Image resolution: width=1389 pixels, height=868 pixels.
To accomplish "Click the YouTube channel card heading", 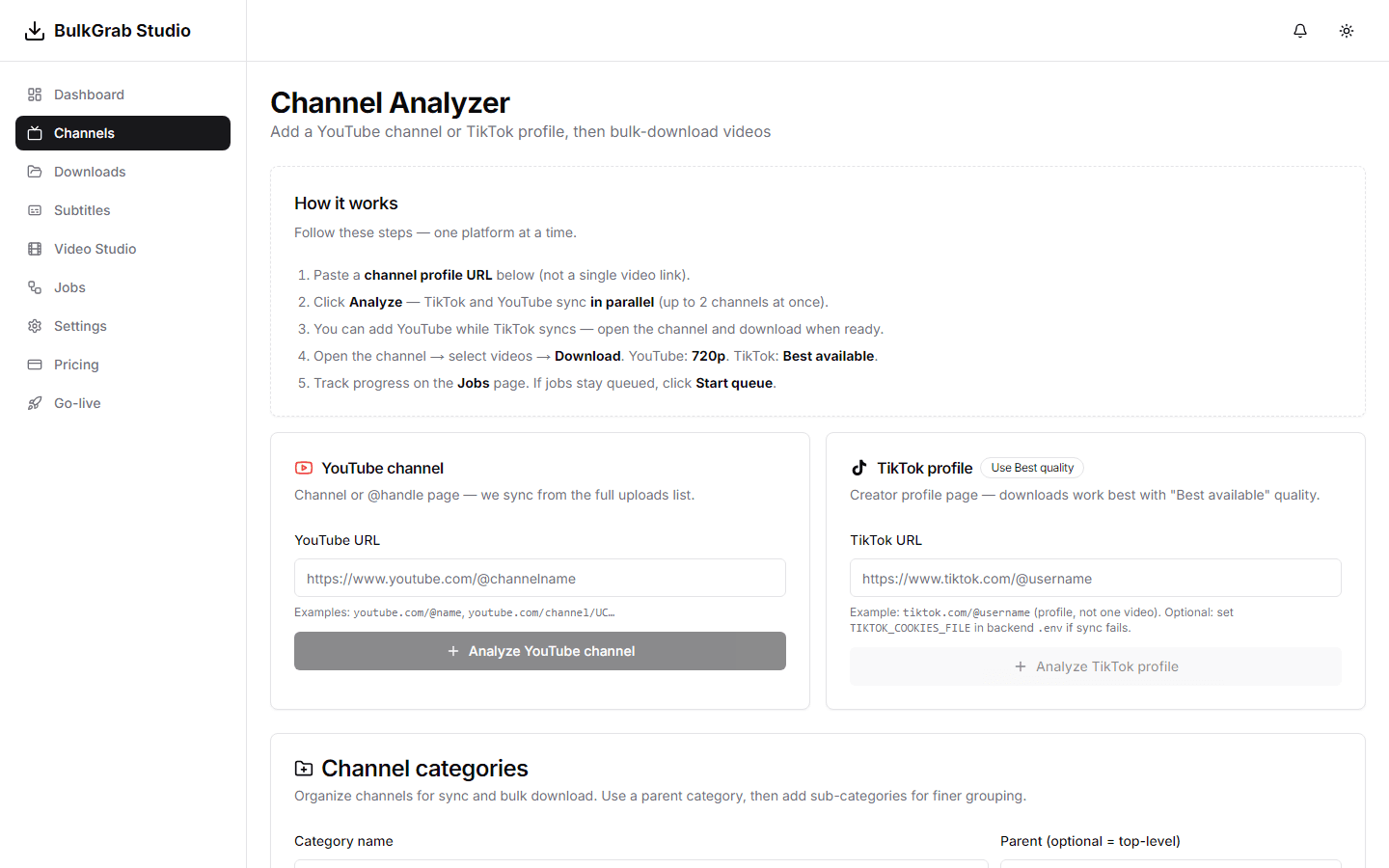I will coord(382,468).
